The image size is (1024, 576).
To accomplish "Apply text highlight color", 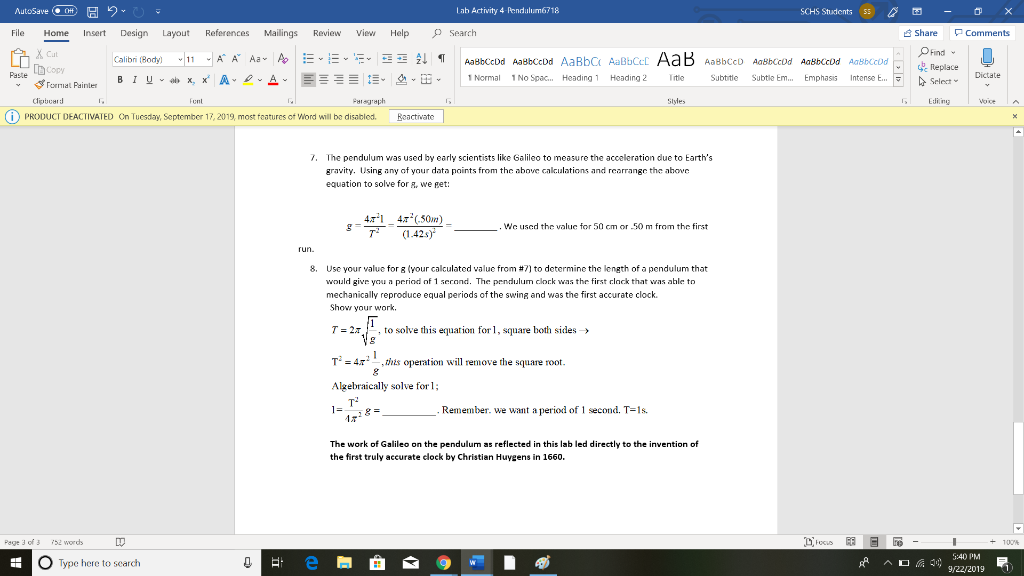I will (248, 80).
